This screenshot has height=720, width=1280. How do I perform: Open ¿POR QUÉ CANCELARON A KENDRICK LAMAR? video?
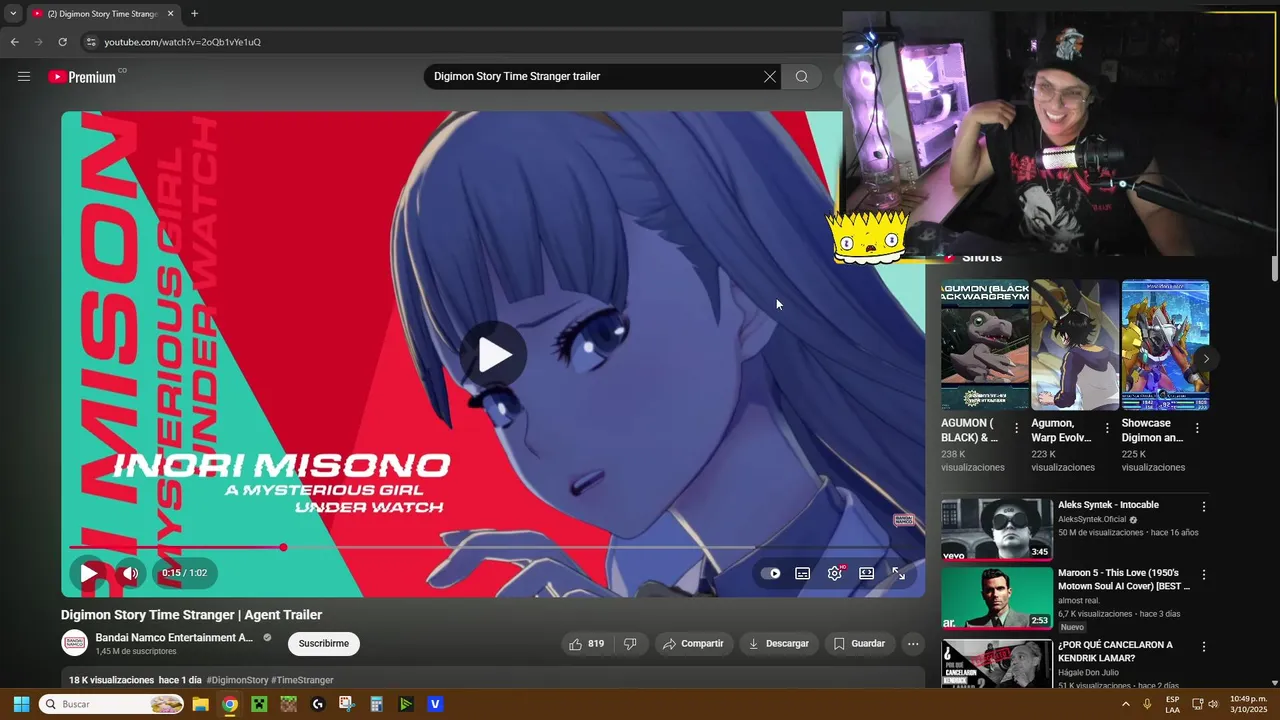tap(1115, 651)
